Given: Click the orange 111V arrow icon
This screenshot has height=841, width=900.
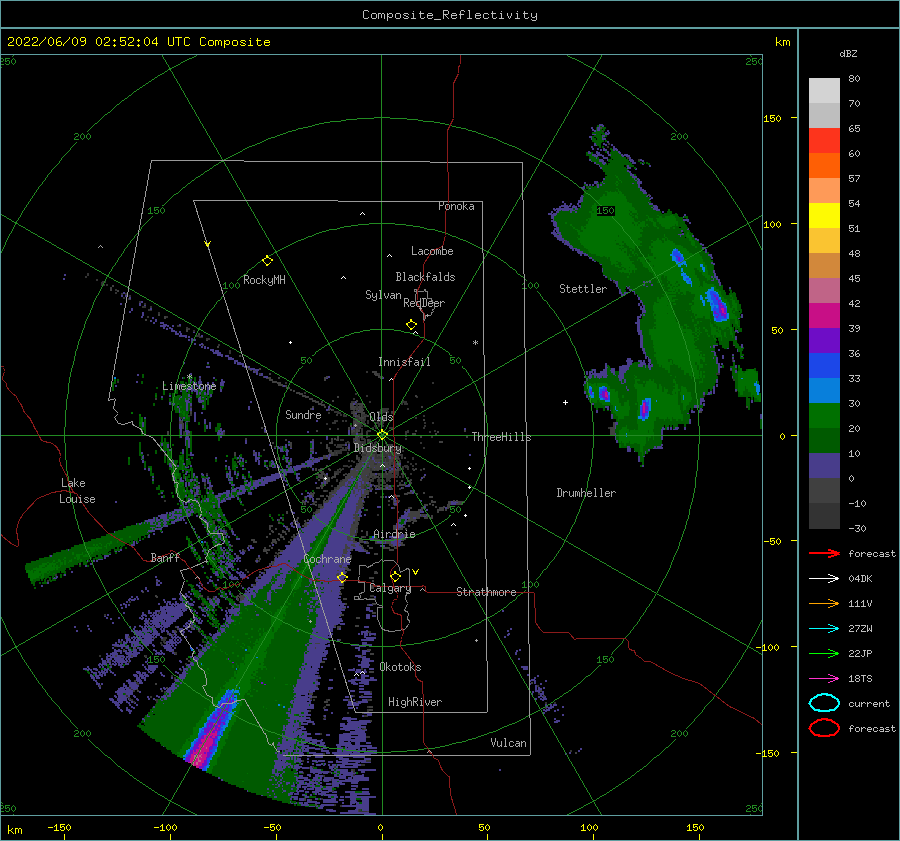Looking at the screenshot, I should 824,603.
